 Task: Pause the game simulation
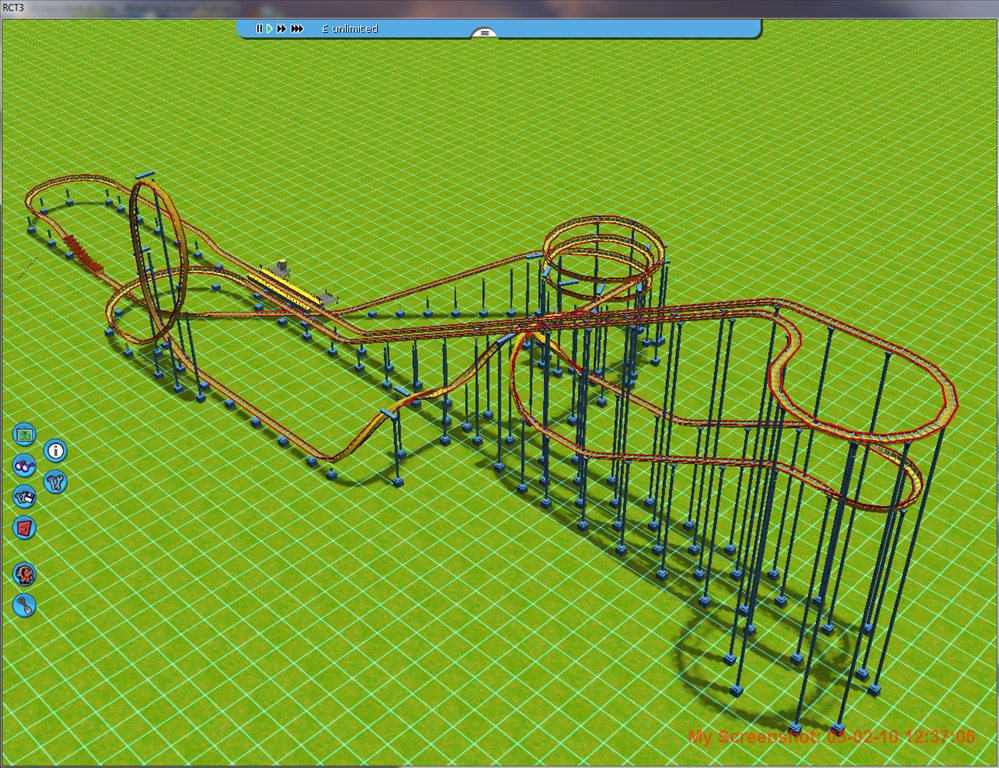click(259, 29)
